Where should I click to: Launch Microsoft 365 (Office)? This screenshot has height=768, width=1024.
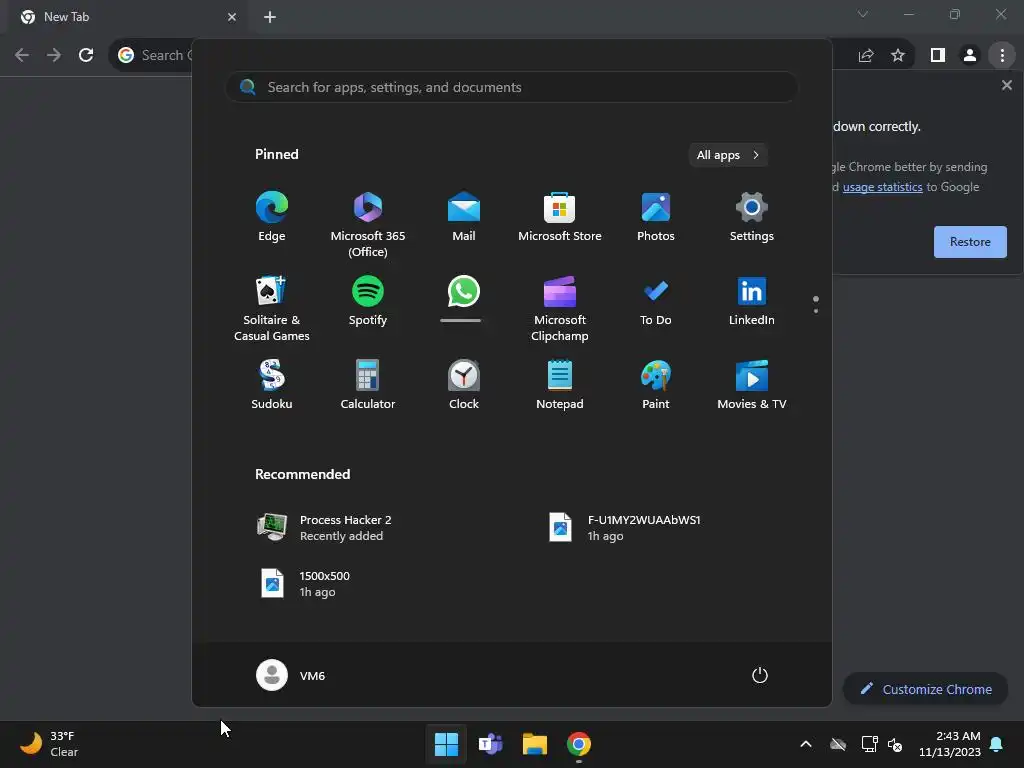pos(368,225)
